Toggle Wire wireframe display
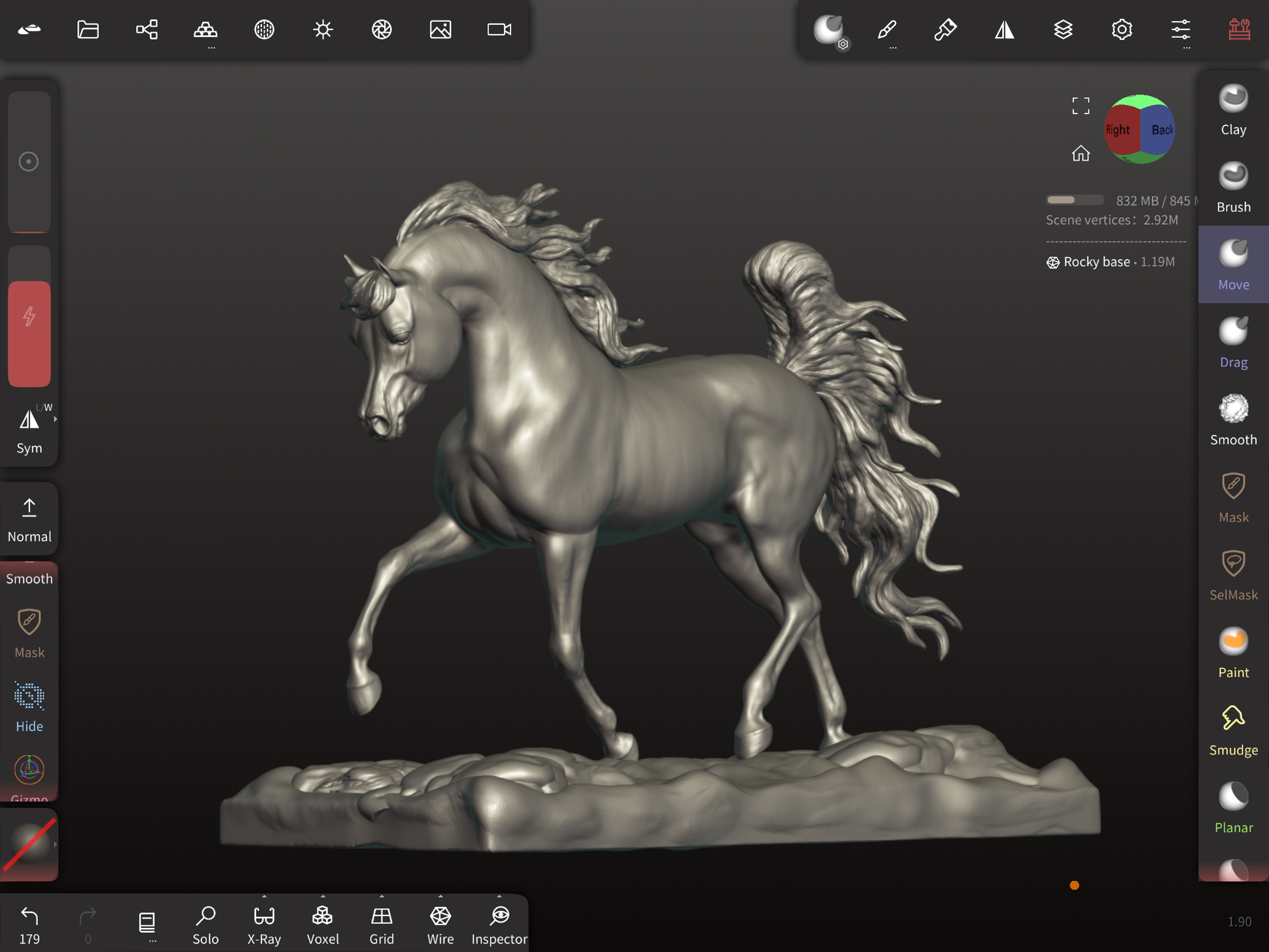 click(440, 924)
